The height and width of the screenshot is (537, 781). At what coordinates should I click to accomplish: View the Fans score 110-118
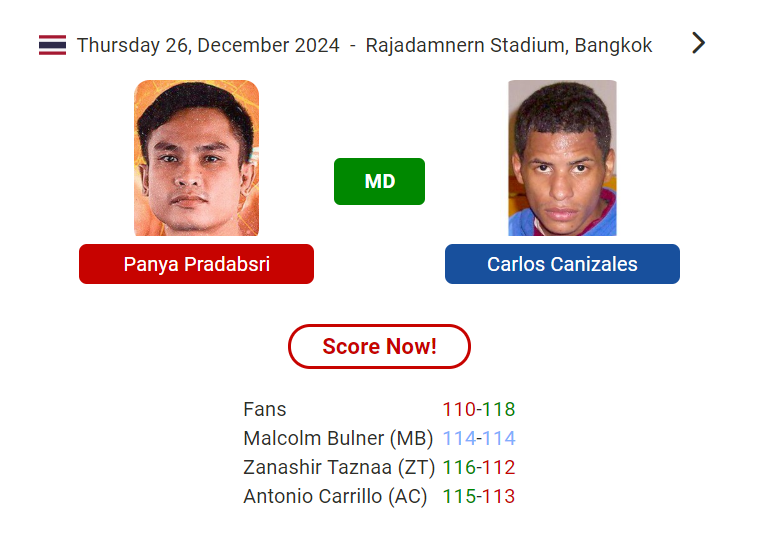click(x=479, y=409)
